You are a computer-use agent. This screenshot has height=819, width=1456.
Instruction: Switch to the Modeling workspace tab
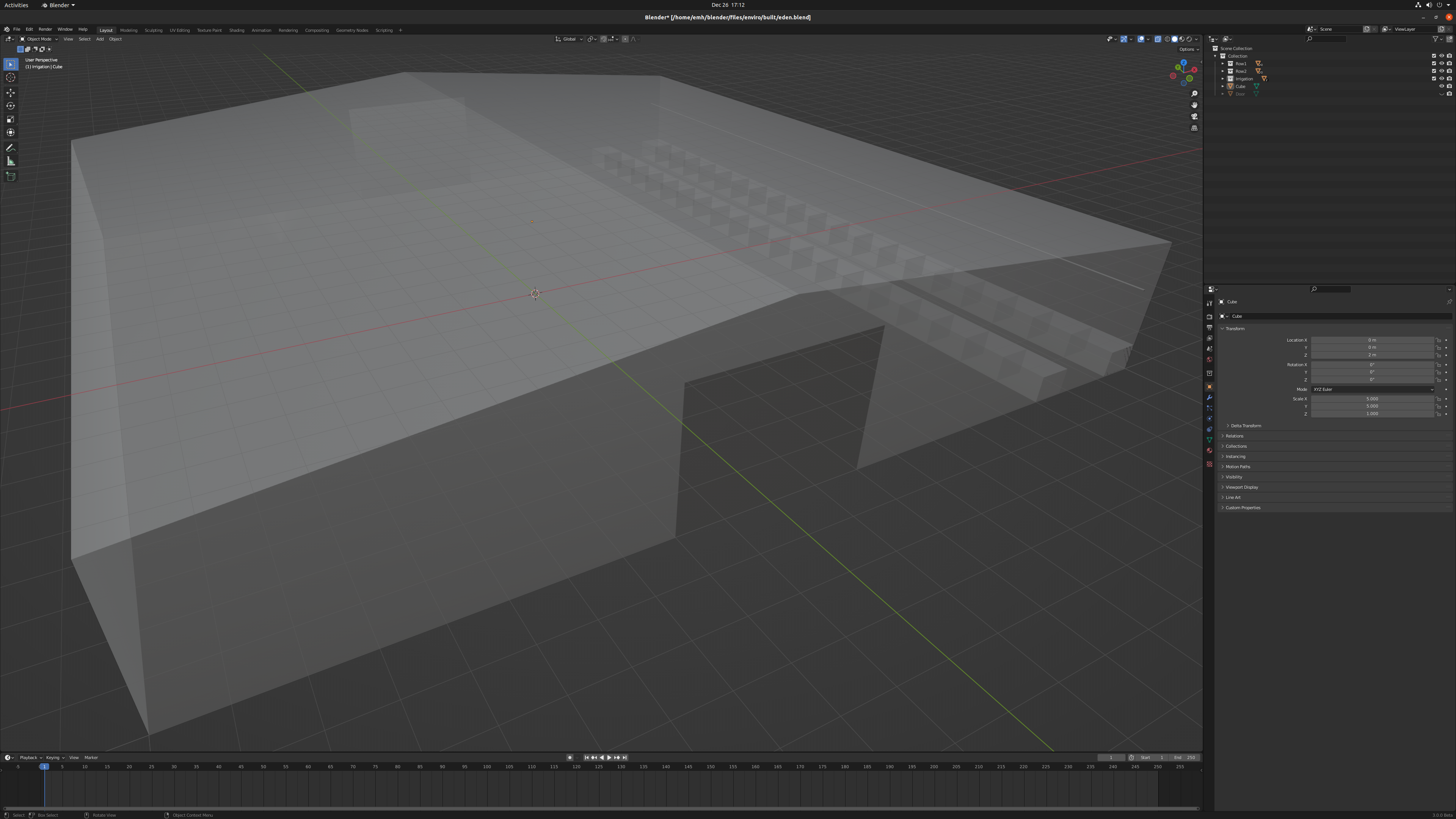[129, 30]
